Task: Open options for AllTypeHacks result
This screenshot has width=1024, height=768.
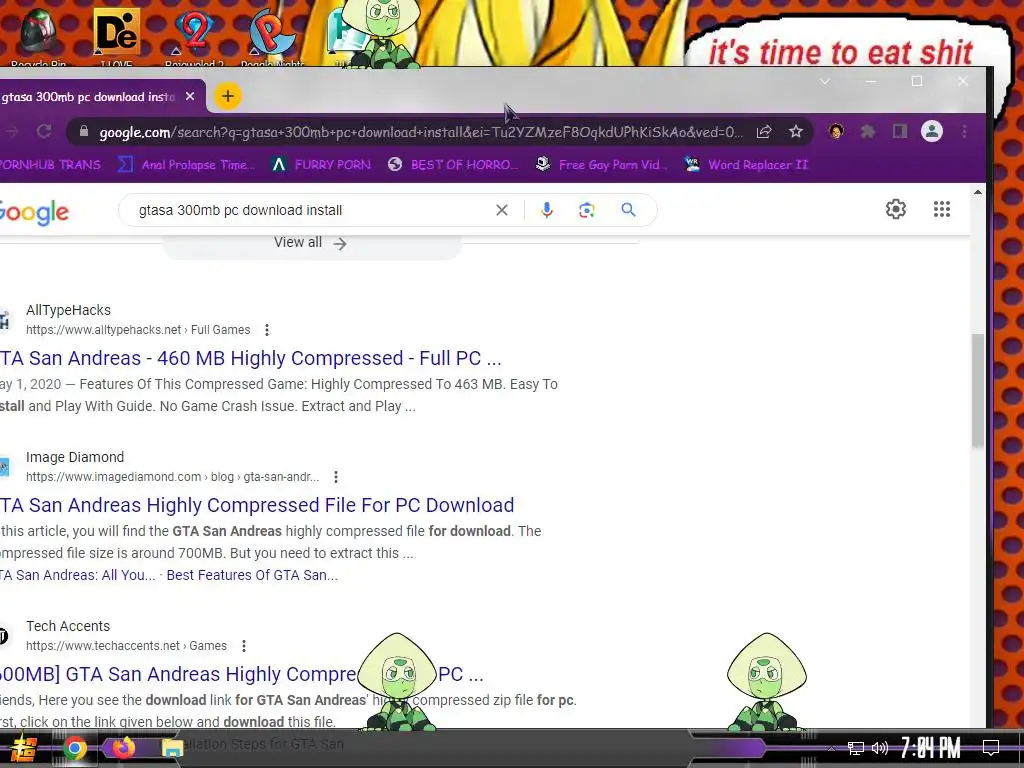Action: coord(266,330)
